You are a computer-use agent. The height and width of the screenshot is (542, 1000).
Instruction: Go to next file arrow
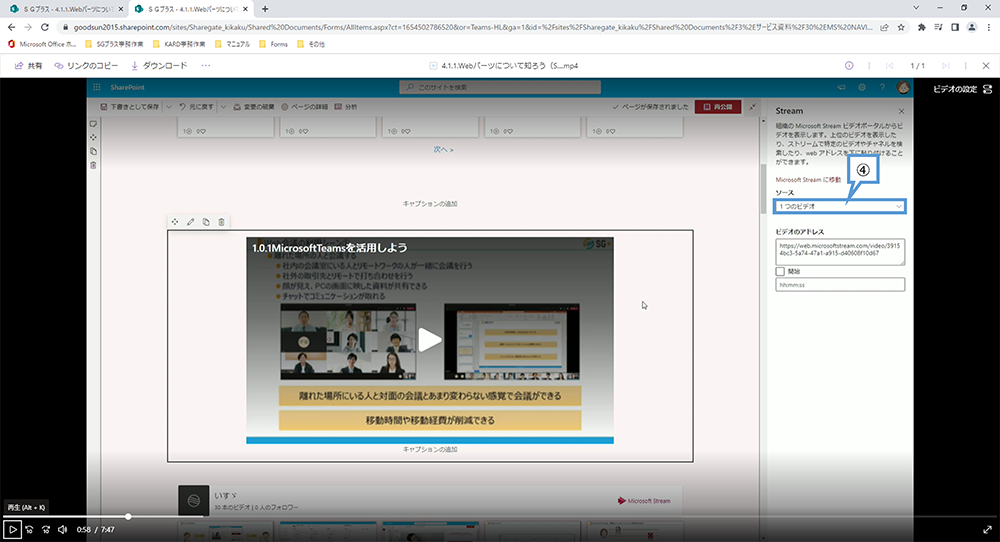(x=946, y=66)
